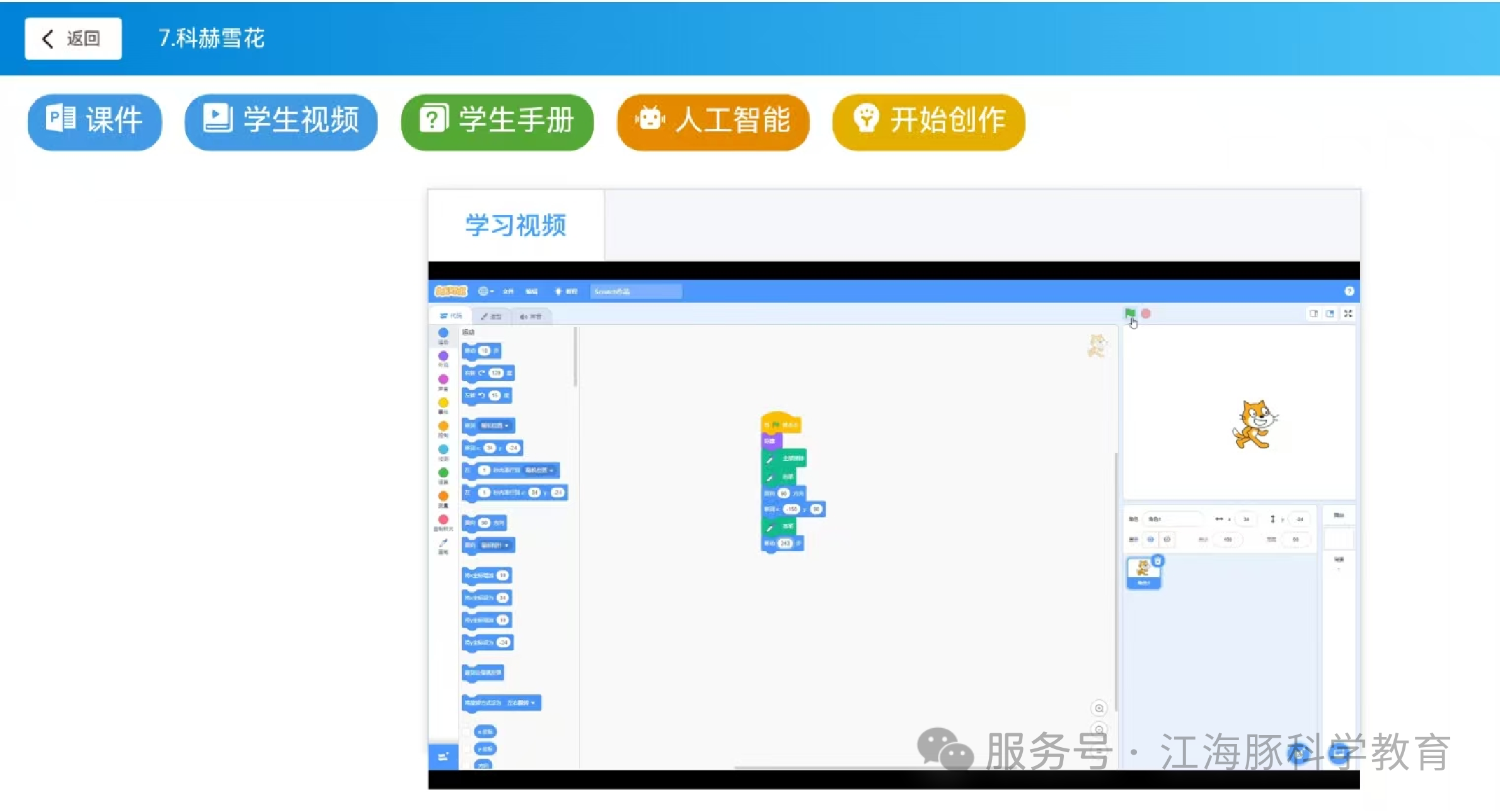Switch to the costumes tab
The height and width of the screenshot is (812, 1500).
[x=491, y=316]
